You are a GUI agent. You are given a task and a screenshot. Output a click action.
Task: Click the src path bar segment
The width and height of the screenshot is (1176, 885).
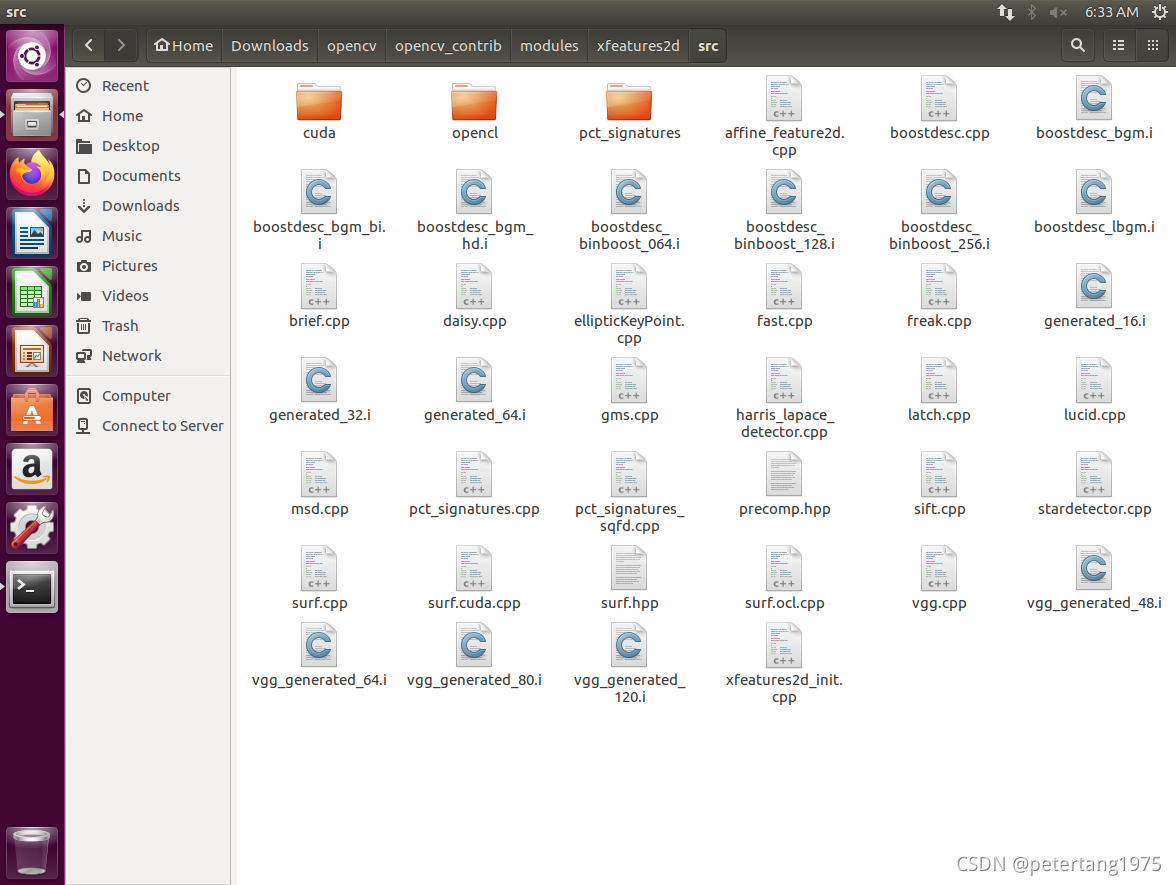[708, 46]
